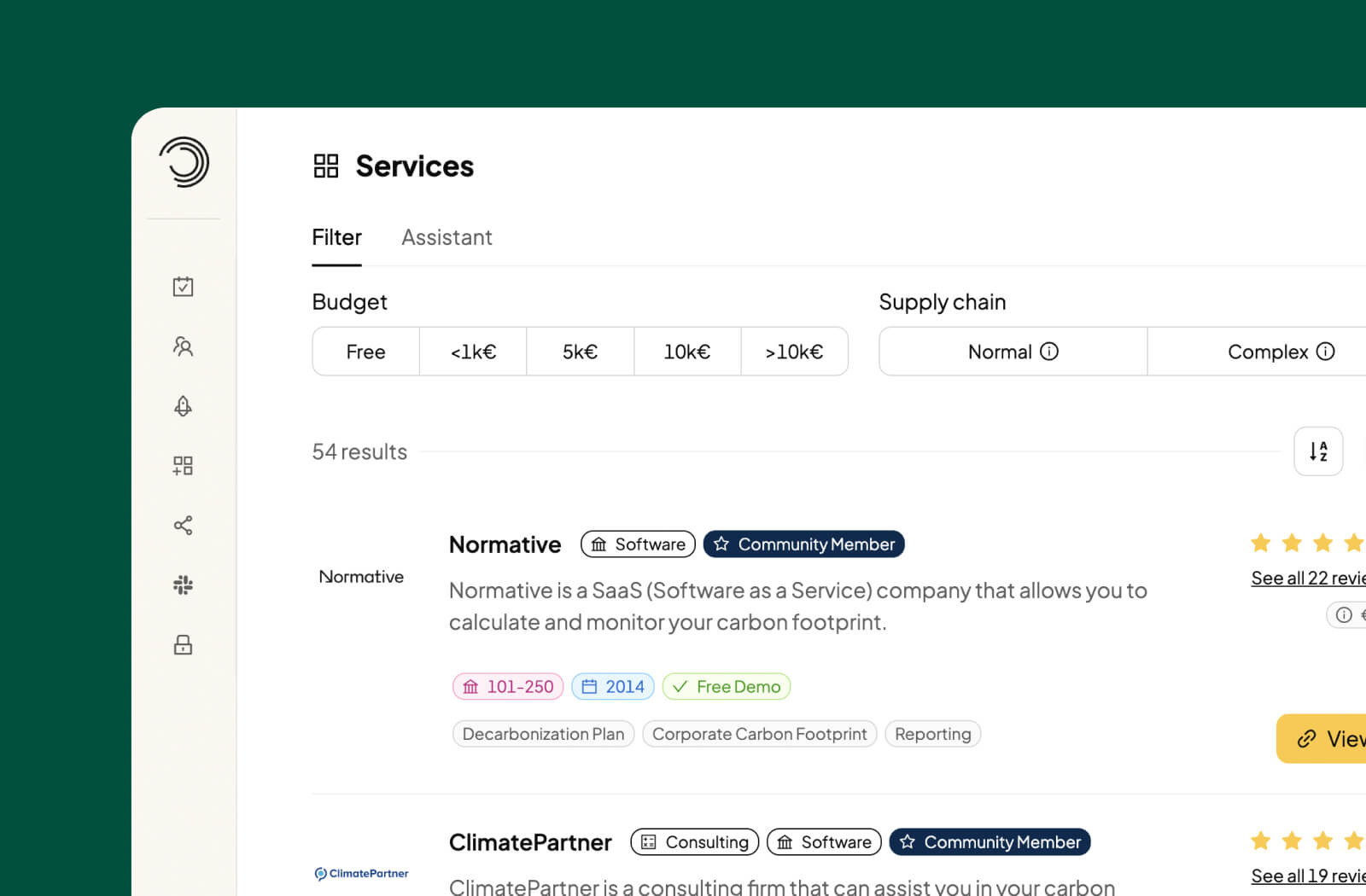This screenshot has height=896, width=1366.
Task: Switch to the Filter tab
Action: click(x=336, y=237)
